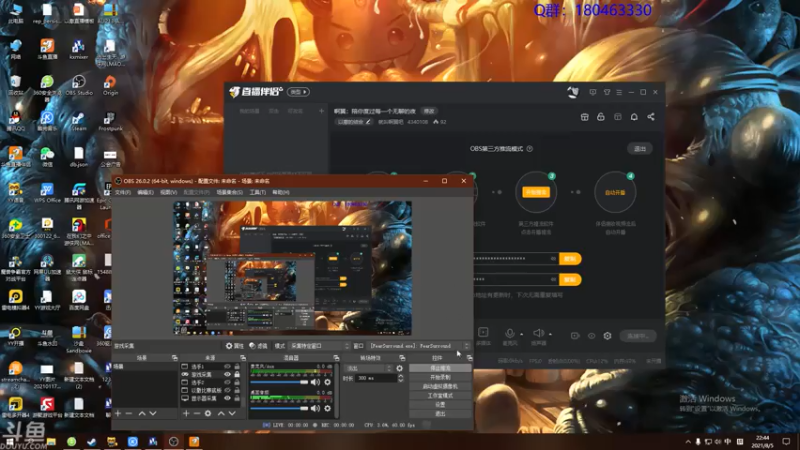The image size is (800, 450).
Task: Open the View menu in OBS
Action: pos(168,192)
